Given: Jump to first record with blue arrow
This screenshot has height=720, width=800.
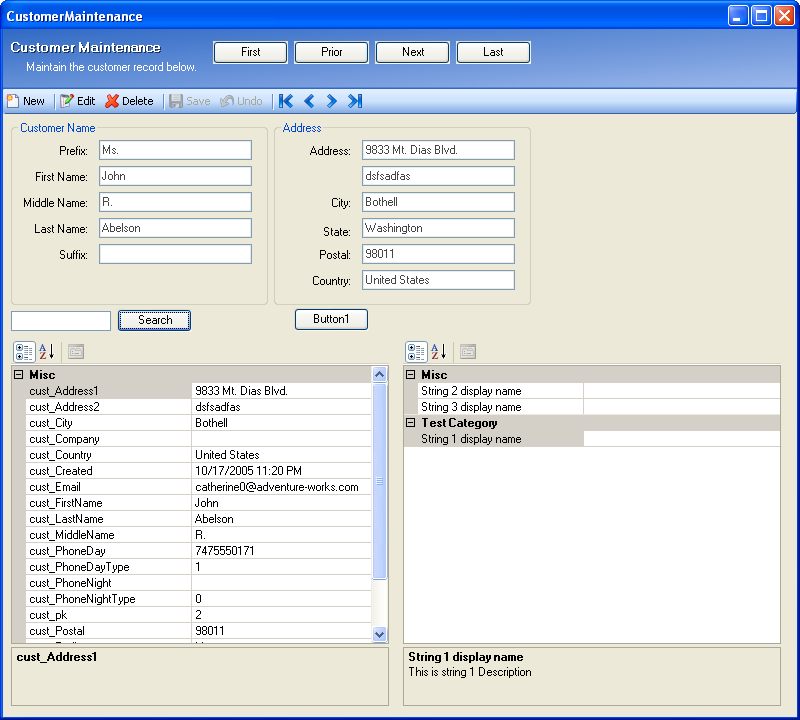Looking at the screenshot, I should point(286,101).
